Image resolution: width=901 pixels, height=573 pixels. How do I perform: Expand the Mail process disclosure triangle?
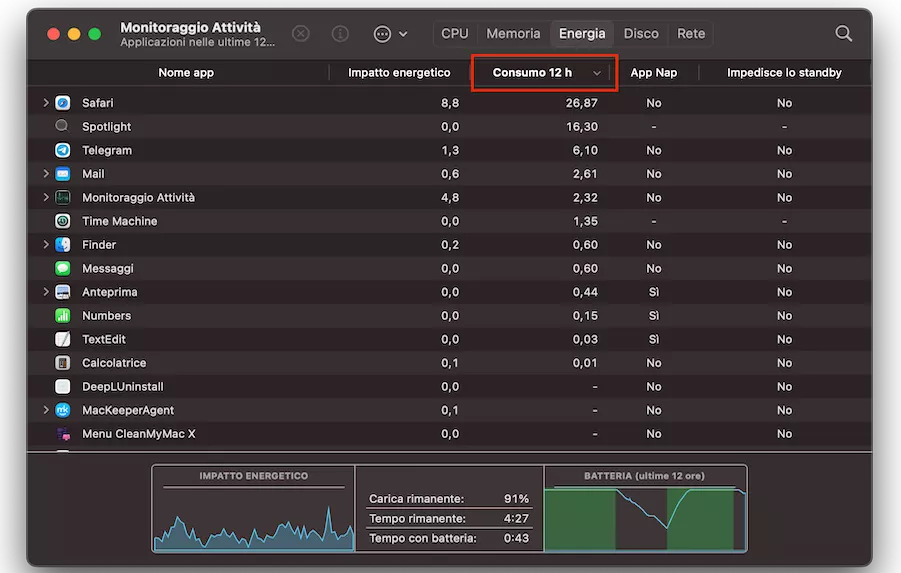[46, 174]
